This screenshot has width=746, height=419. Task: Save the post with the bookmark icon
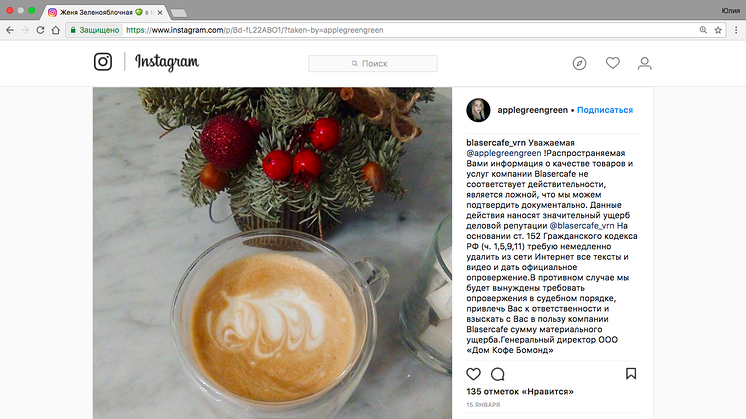pos(631,374)
